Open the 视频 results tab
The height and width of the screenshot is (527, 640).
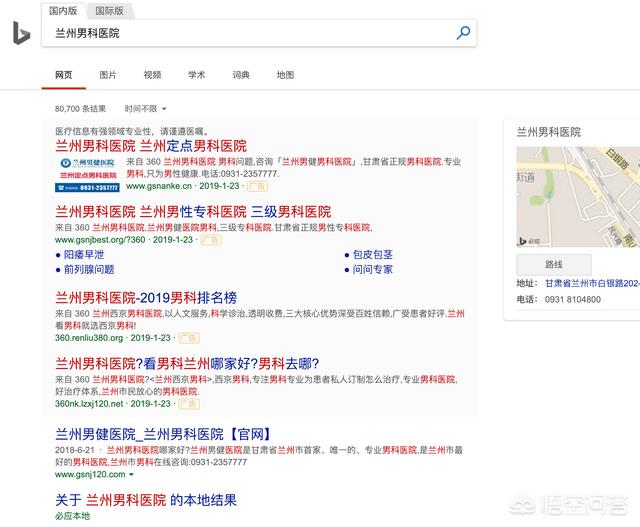[152, 75]
